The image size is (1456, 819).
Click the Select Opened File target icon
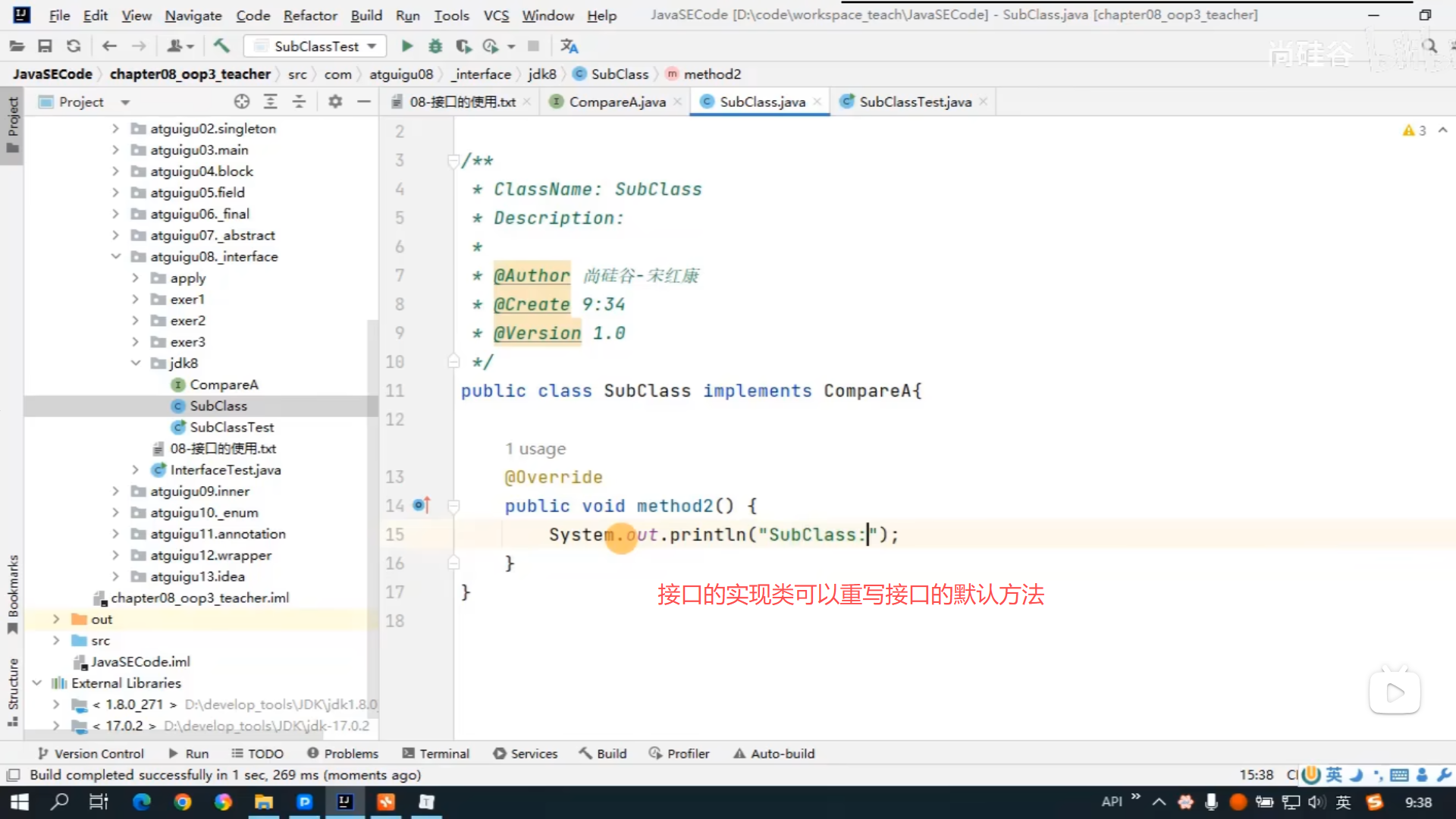coord(242,102)
